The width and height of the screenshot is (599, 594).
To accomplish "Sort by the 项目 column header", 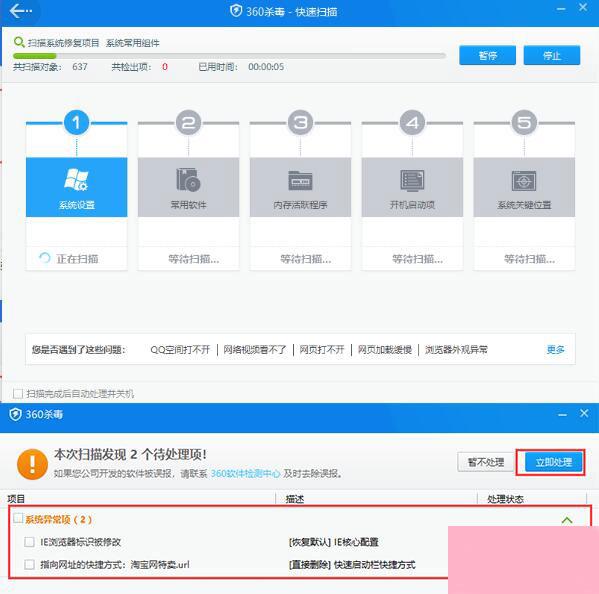I will pyautogui.click(x=16, y=499).
